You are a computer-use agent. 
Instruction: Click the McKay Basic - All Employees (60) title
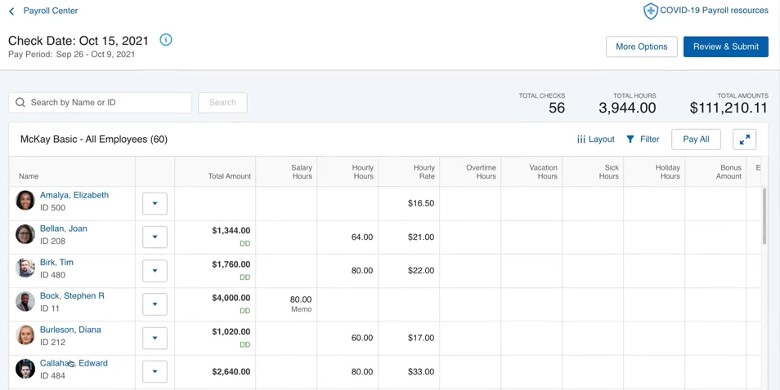[94, 139]
